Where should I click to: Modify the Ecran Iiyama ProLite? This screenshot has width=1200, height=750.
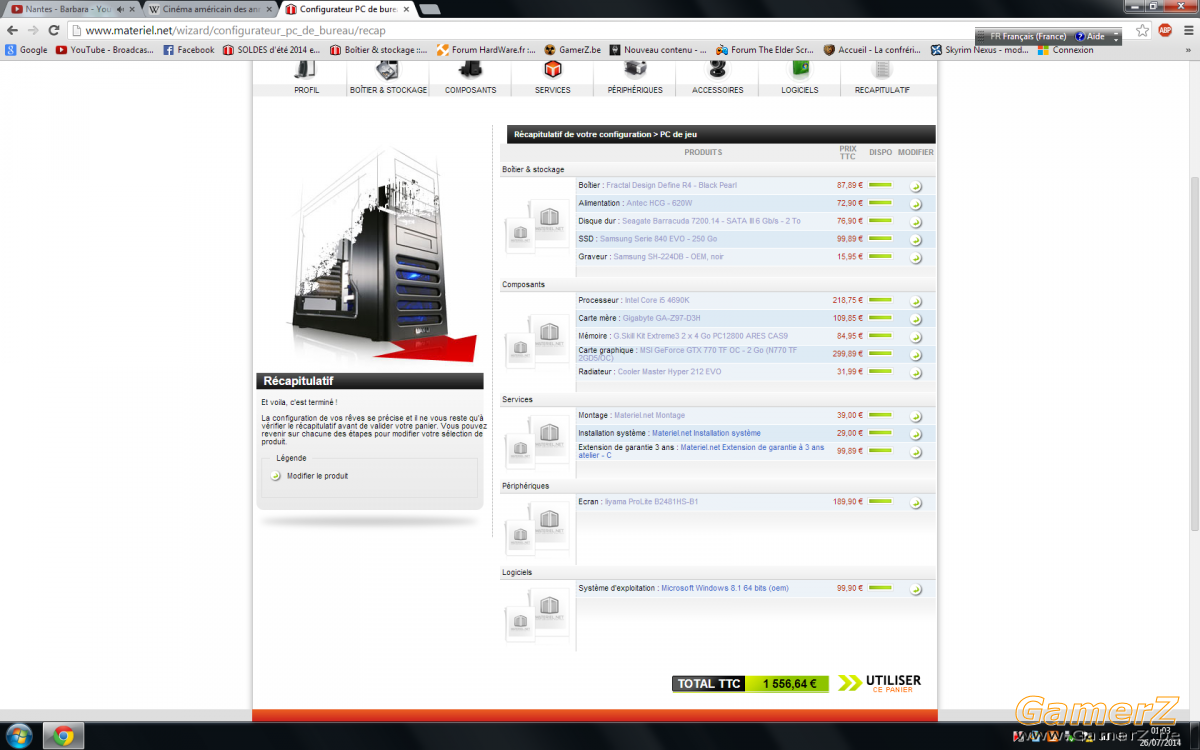[x=915, y=503]
